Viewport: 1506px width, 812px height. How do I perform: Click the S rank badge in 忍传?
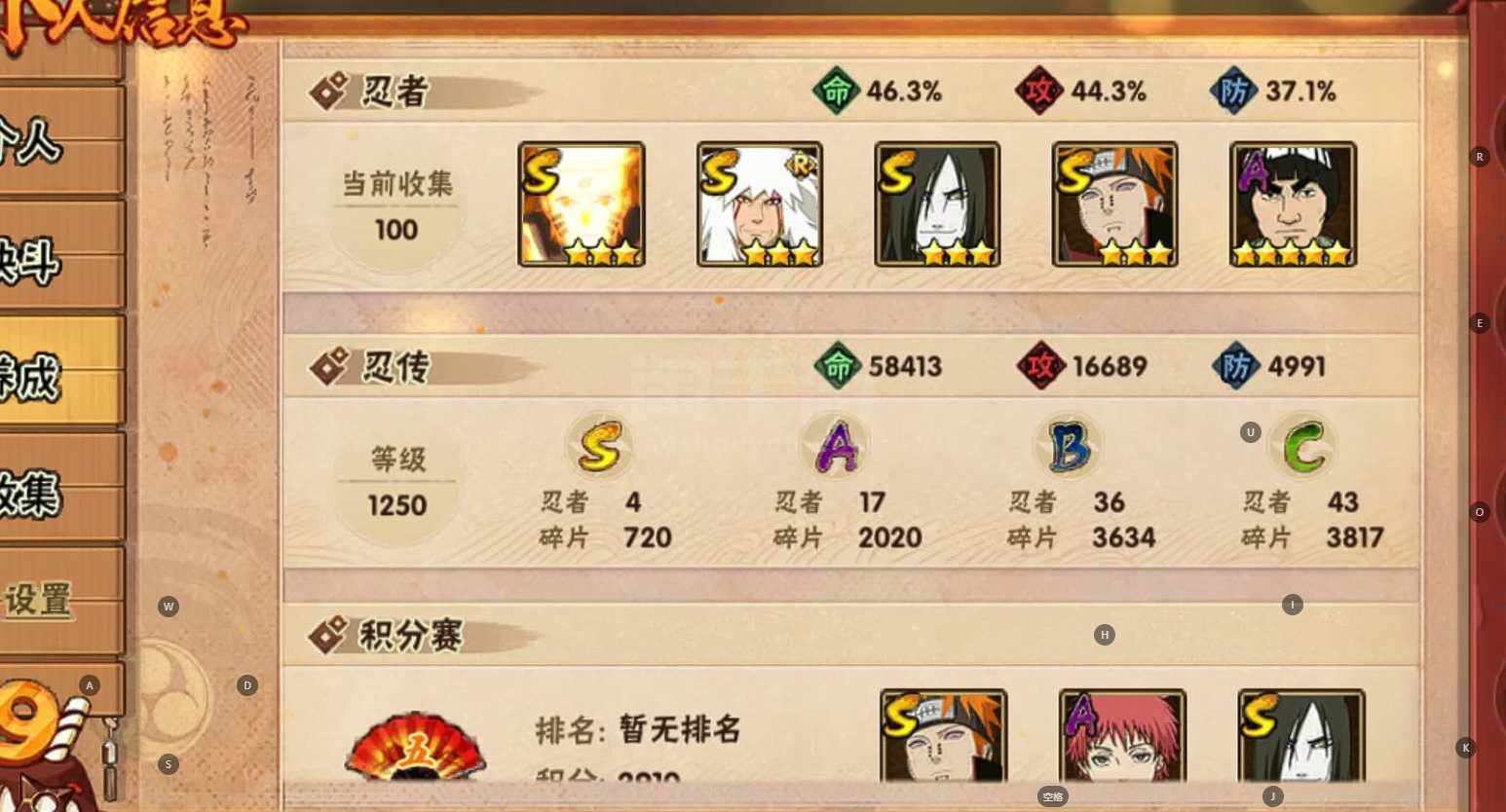pyautogui.click(x=598, y=446)
